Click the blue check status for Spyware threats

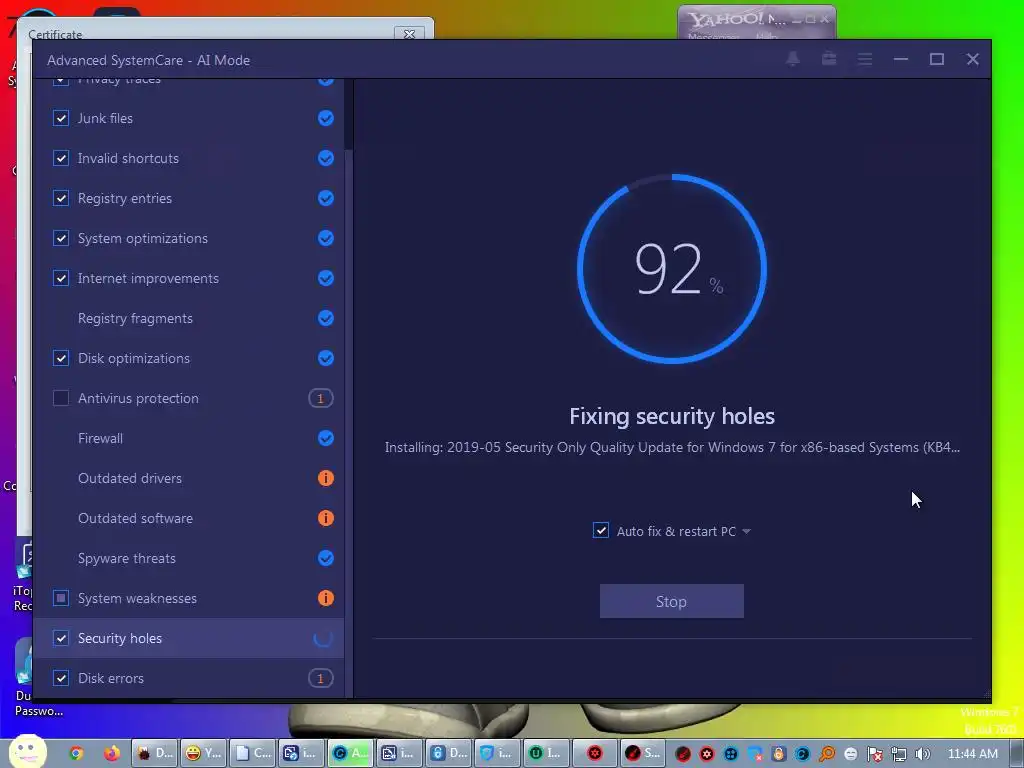coord(325,558)
